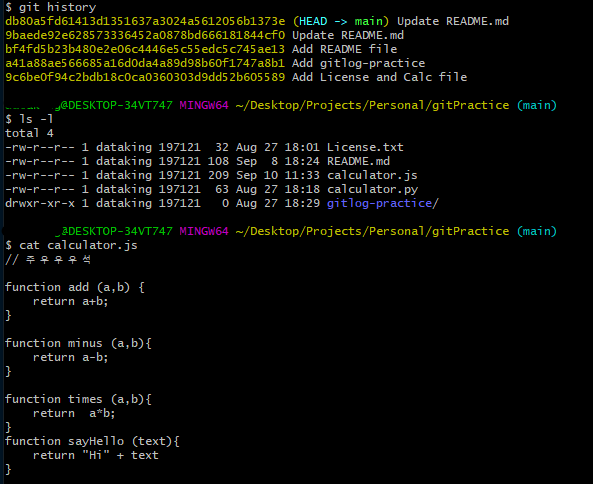Click the path in the second prompt line
The height and width of the screenshot is (484, 593).
[x=372, y=231]
